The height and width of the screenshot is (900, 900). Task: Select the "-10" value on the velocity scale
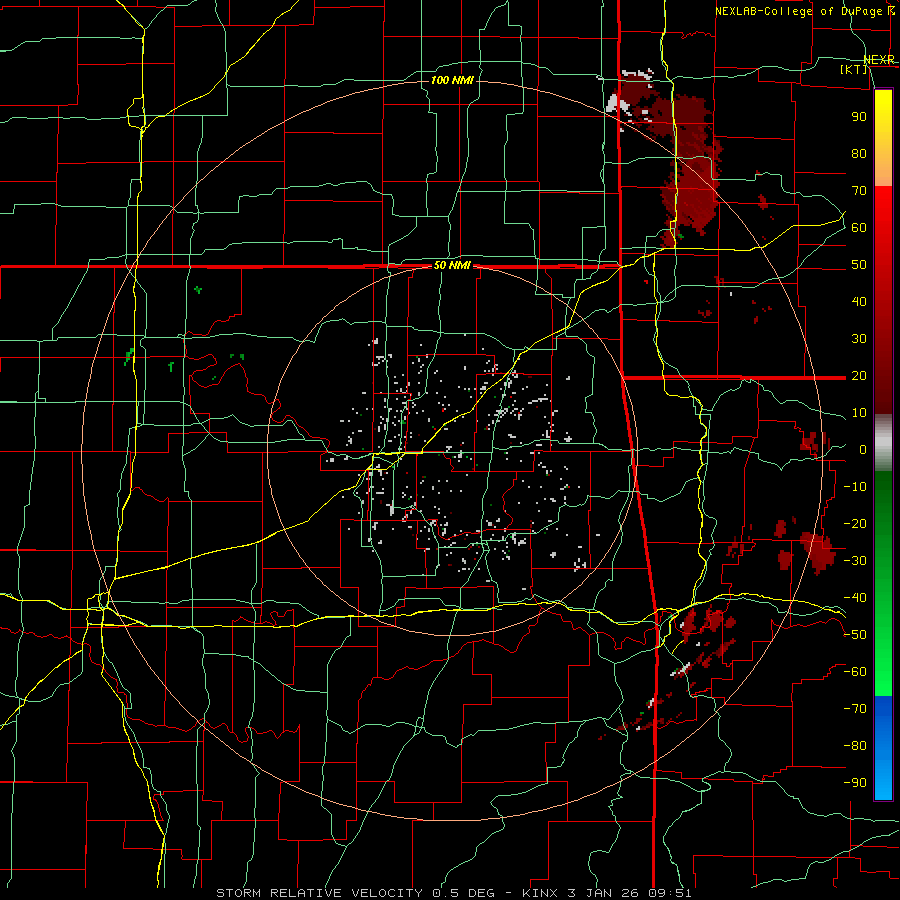855,487
